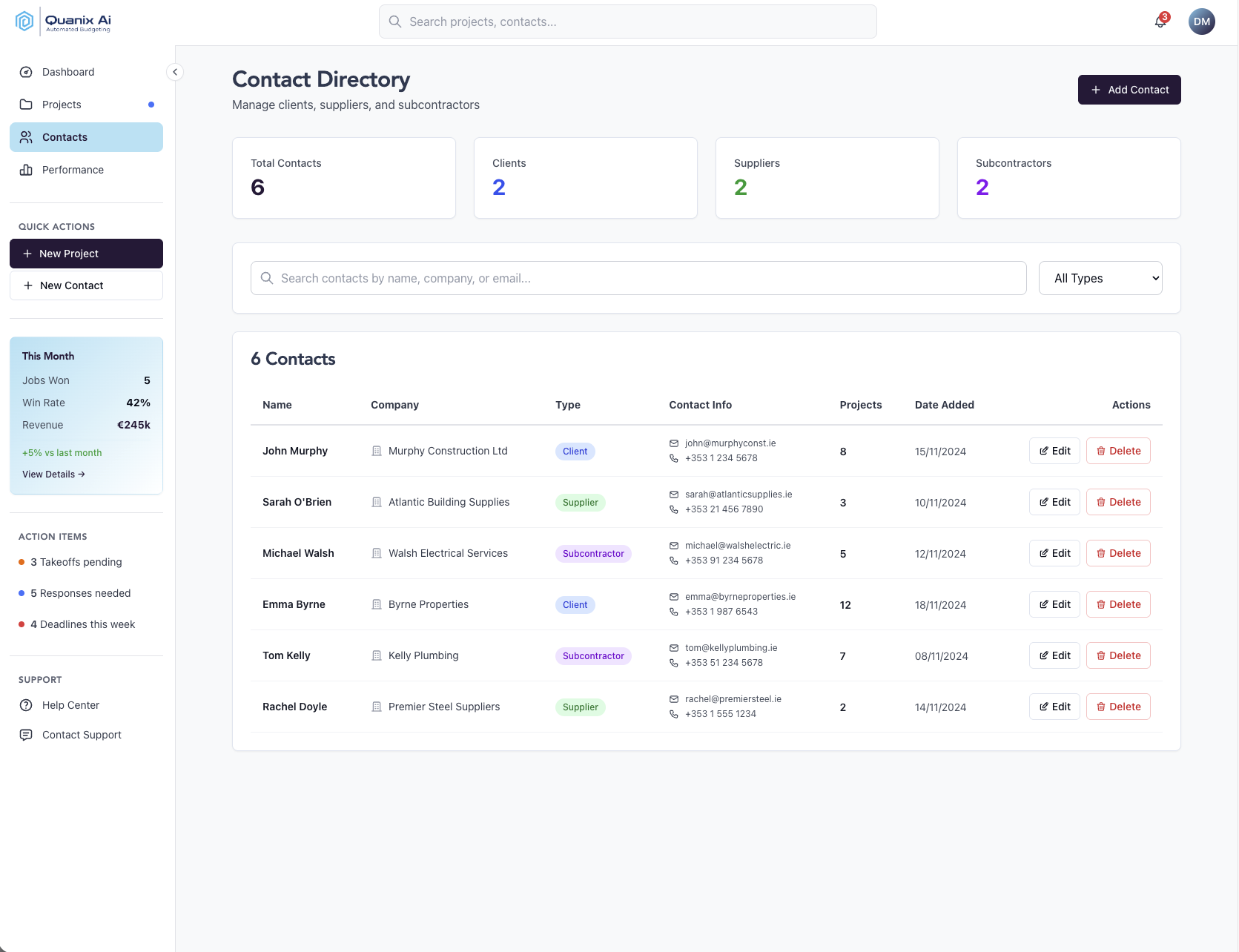Image resolution: width=1239 pixels, height=952 pixels.
Task: Open the All Types filter dropdown
Action: pos(1100,278)
